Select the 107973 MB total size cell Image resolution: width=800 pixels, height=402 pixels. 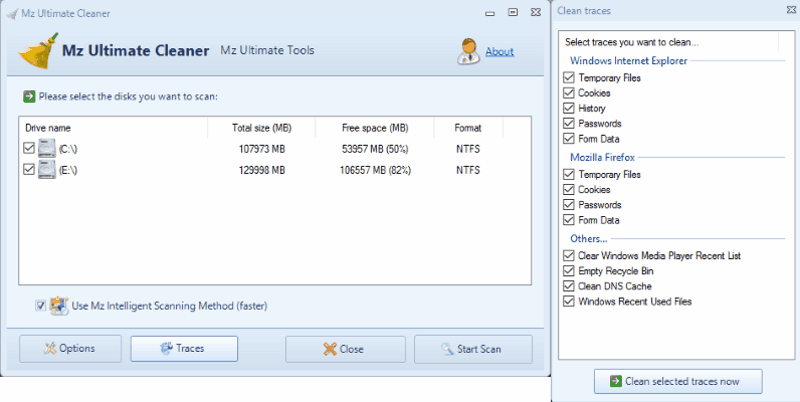[x=262, y=149]
